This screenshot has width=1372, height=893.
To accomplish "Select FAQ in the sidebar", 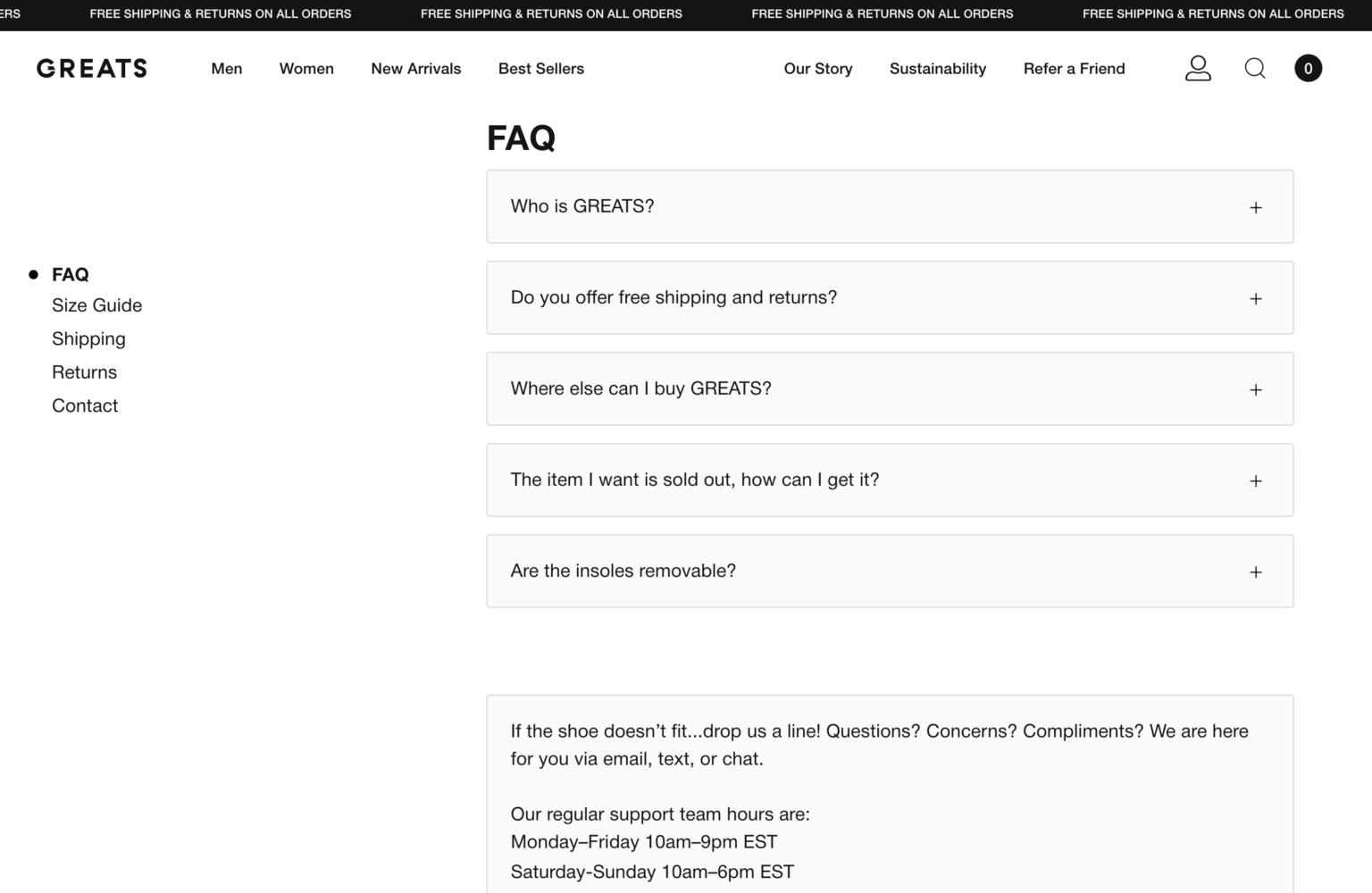I will [x=71, y=274].
